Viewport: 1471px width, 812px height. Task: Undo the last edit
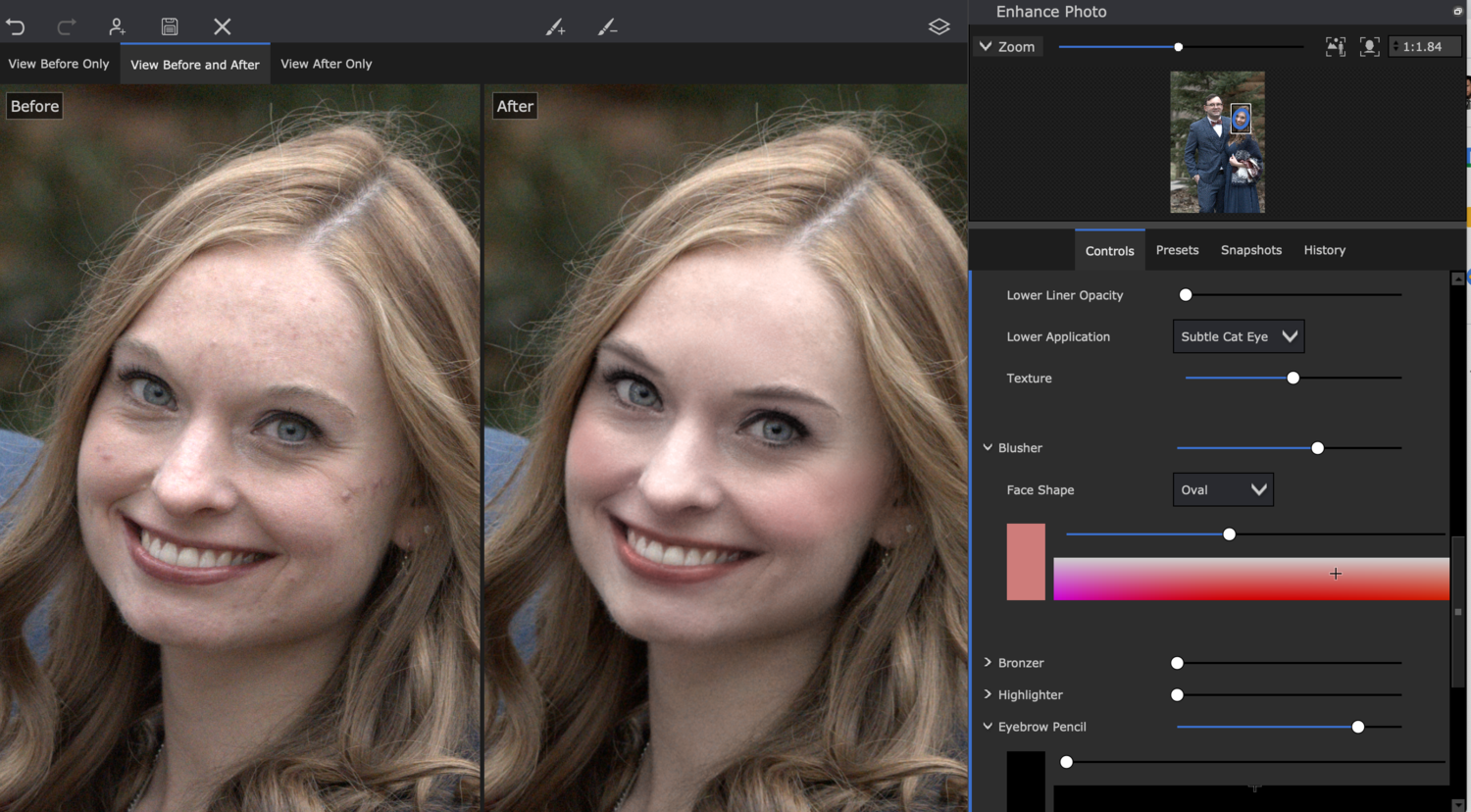pos(16,26)
